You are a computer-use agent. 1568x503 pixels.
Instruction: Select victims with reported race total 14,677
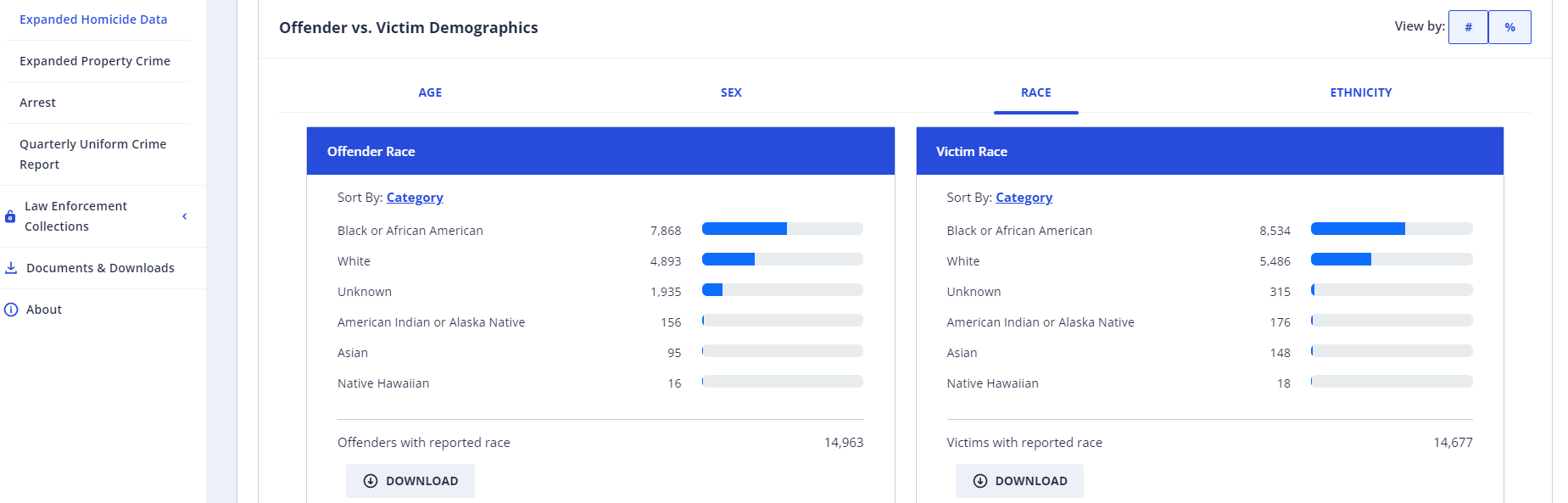tap(1453, 443)
